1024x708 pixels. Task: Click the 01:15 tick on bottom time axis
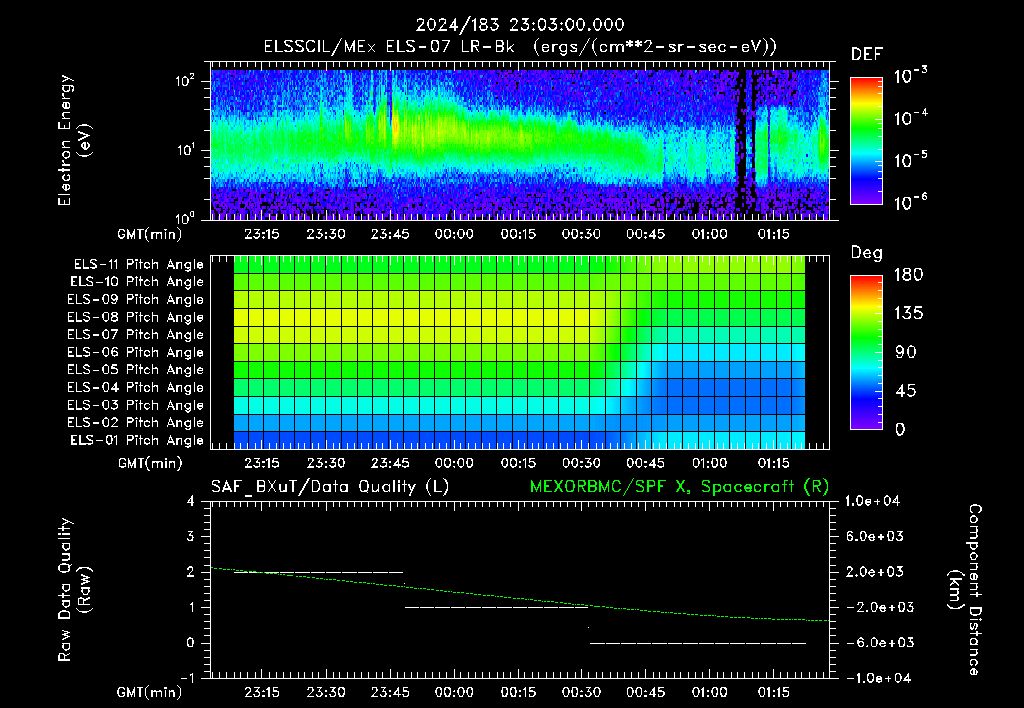773,692
